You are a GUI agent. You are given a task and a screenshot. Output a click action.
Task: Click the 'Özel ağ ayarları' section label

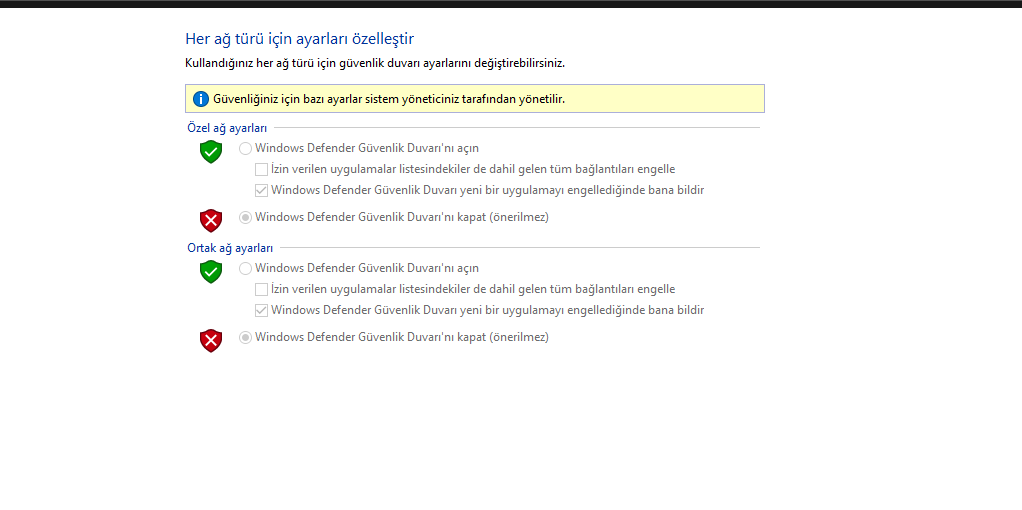(x=227, y=128)
